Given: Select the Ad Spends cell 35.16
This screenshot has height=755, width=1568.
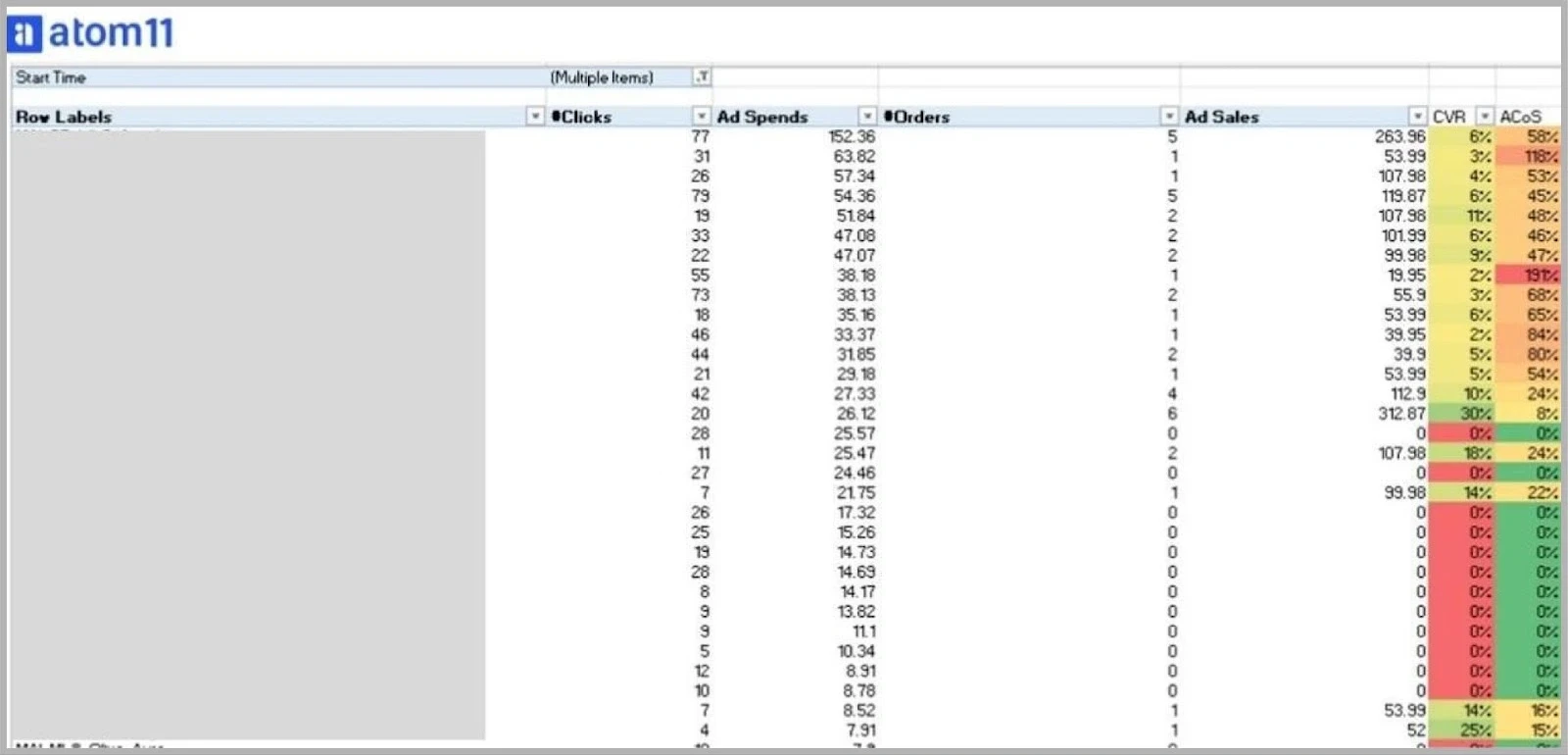Looking at the screenshot, I should coord(856,315).
